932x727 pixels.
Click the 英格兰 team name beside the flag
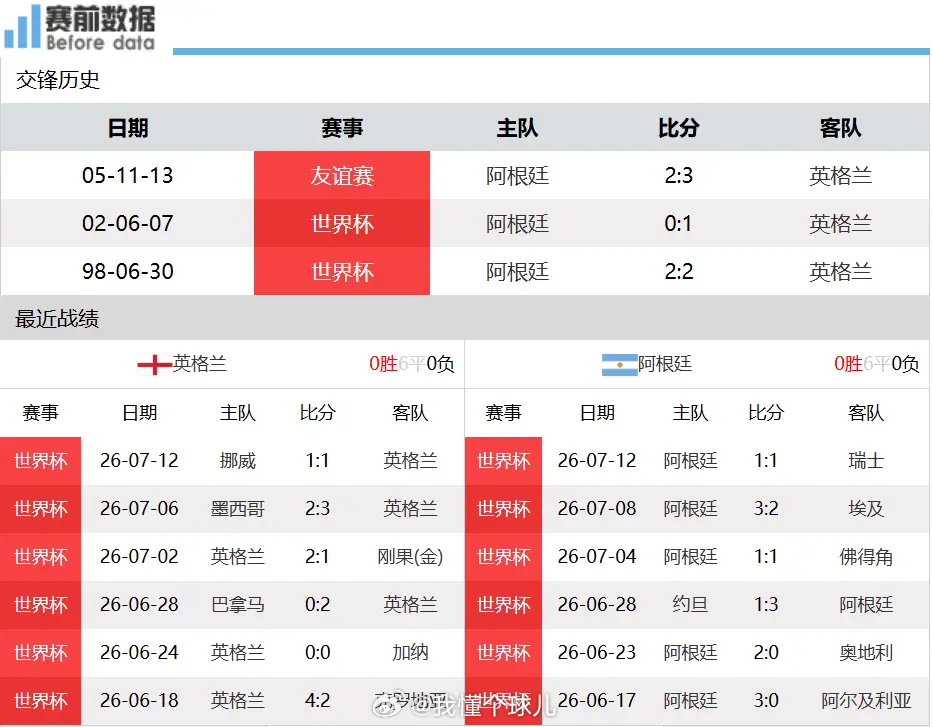coord(200,363)
